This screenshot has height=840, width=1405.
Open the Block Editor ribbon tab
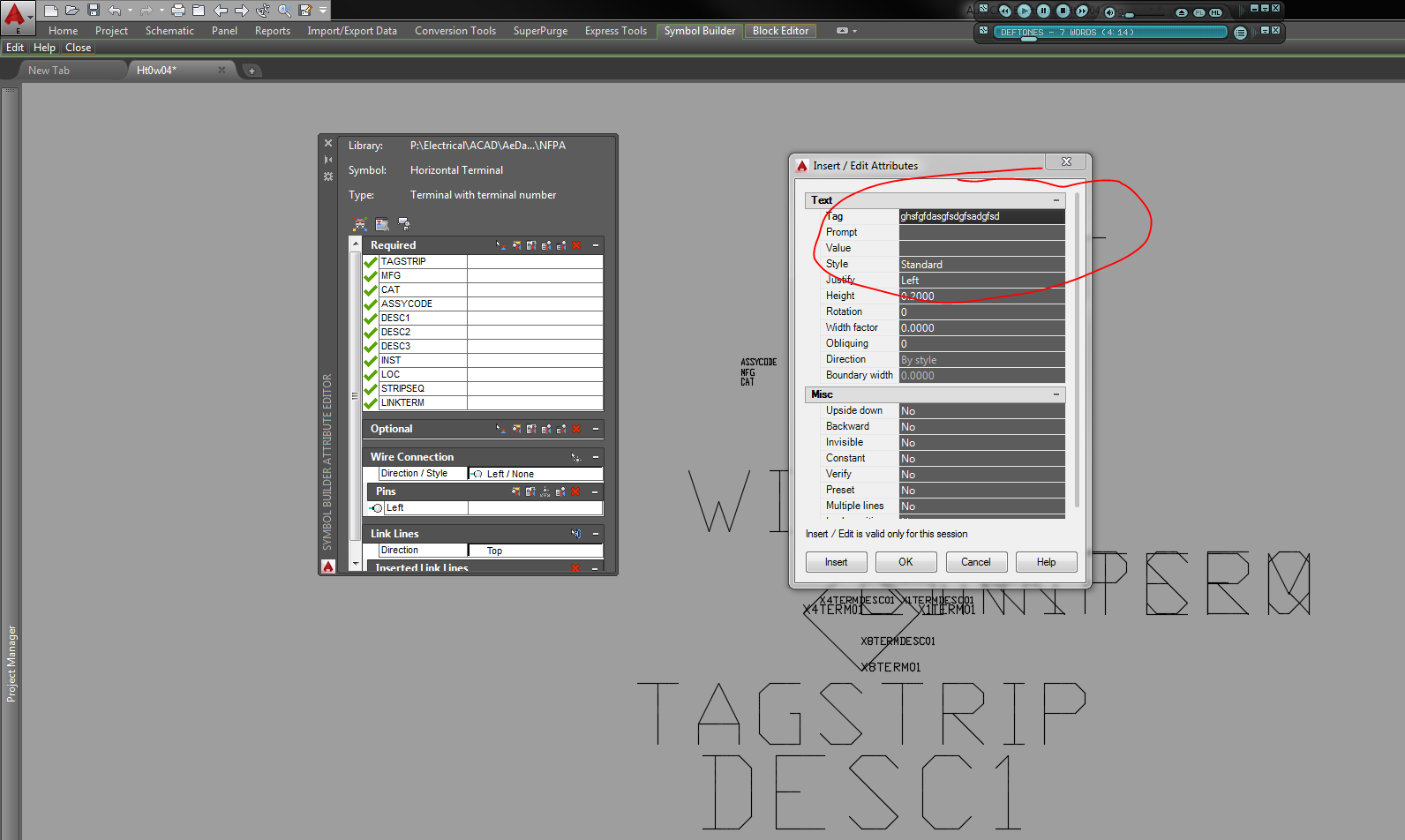(x=780, y=31)
